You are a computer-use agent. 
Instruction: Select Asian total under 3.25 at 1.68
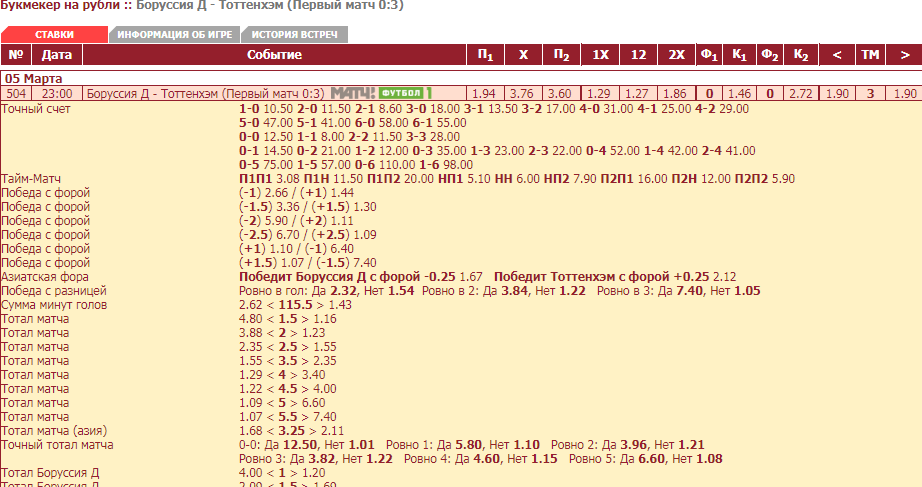pyautogui.click(x=250, y=431)
